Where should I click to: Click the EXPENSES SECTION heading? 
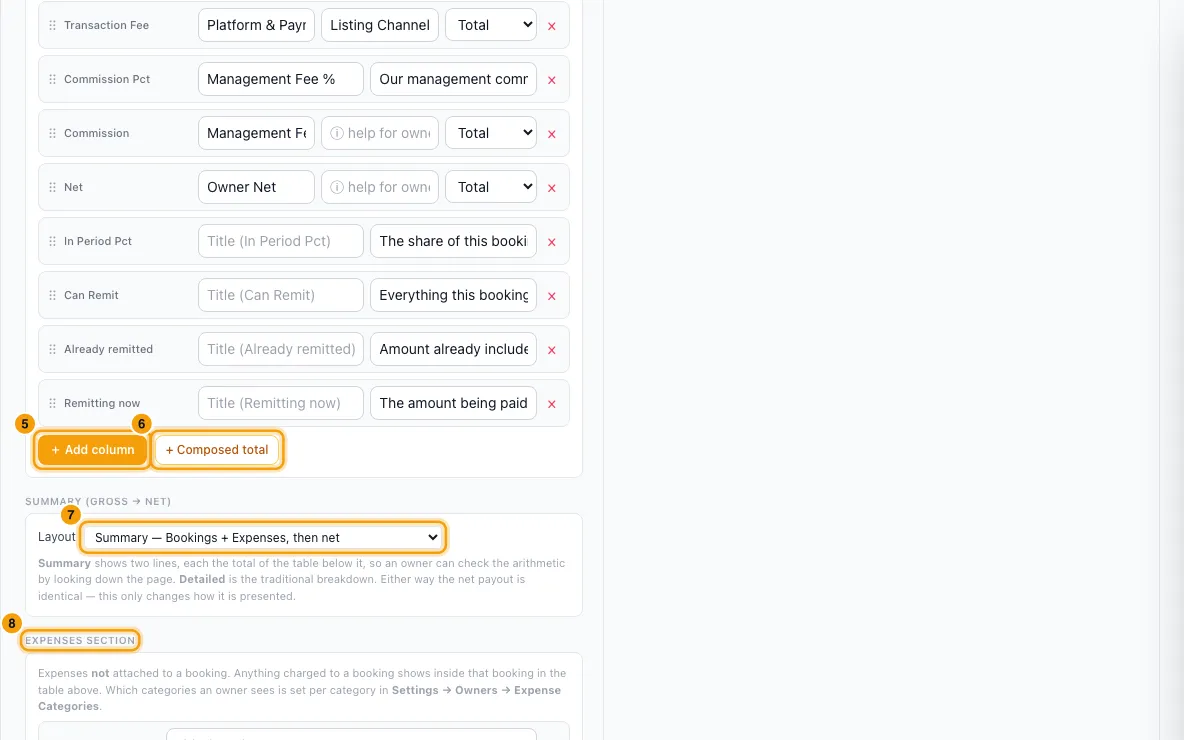coord(80,640)
